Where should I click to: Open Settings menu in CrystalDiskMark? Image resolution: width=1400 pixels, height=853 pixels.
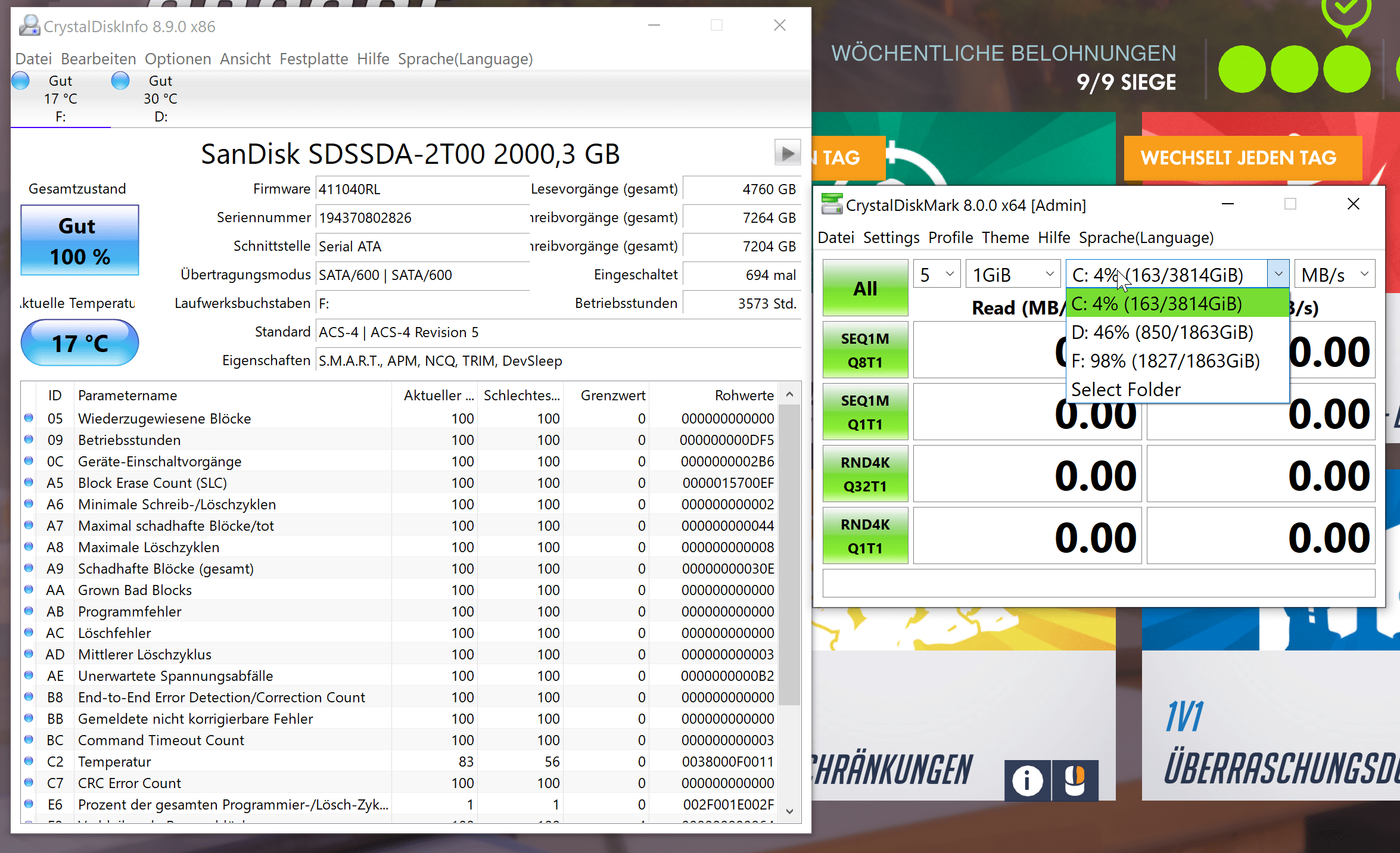(x=891, y=238)
